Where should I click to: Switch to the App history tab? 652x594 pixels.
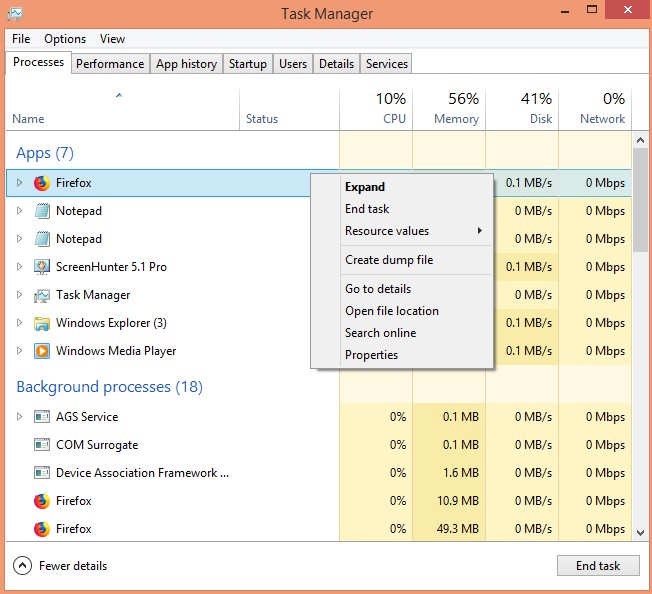click(186, 64)
